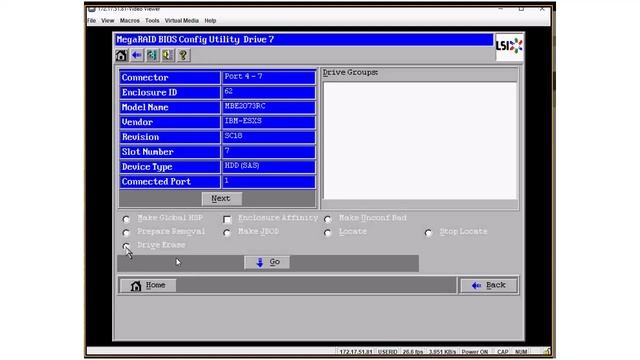This screenshot has height=360, width=640.
Task: Click the IP address in status bar
Action: 356,351
